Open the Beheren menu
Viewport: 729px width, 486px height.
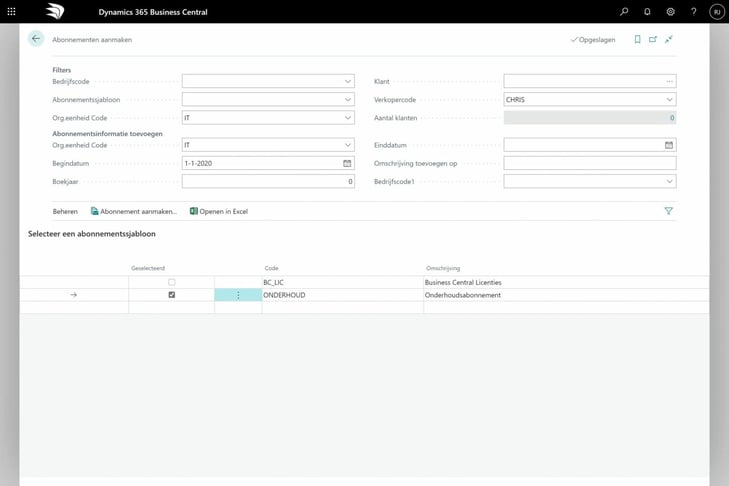click(x=65, y=212)
